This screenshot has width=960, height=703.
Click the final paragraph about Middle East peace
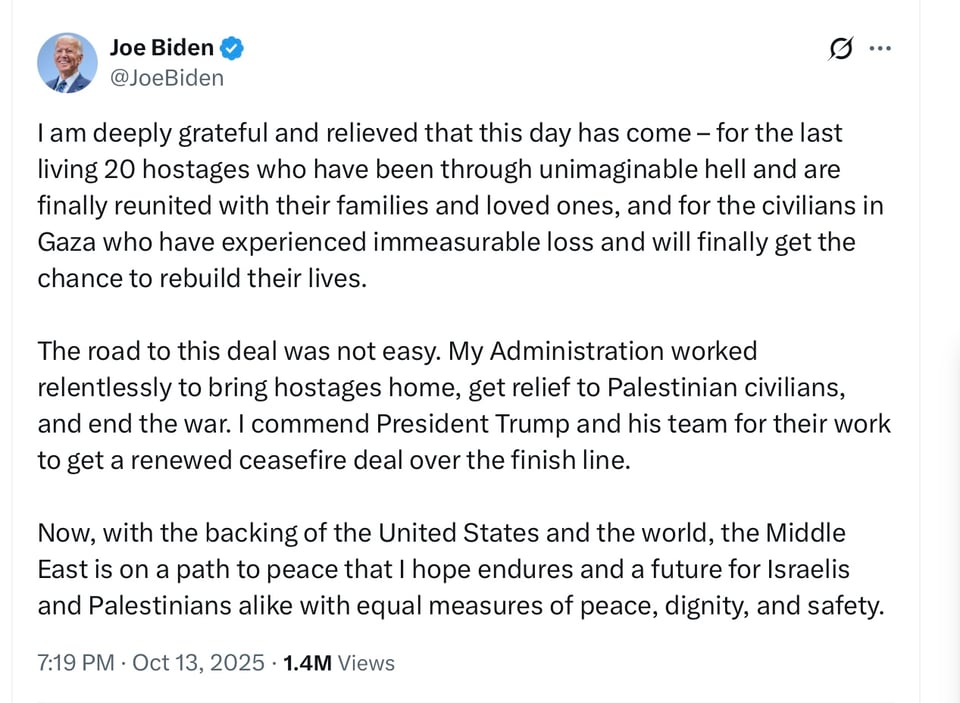[x=440, y=568]
